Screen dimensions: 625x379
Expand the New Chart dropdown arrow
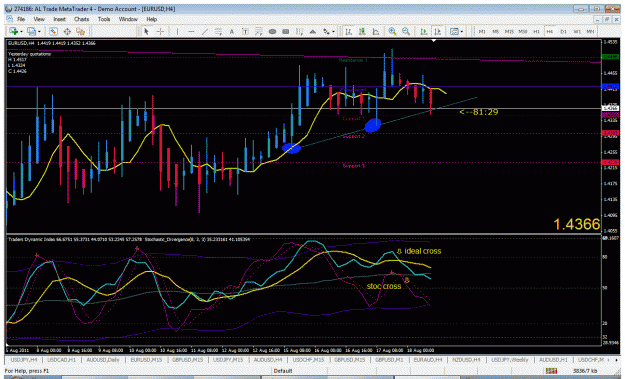pyautogui.click(x=21, y=31)
